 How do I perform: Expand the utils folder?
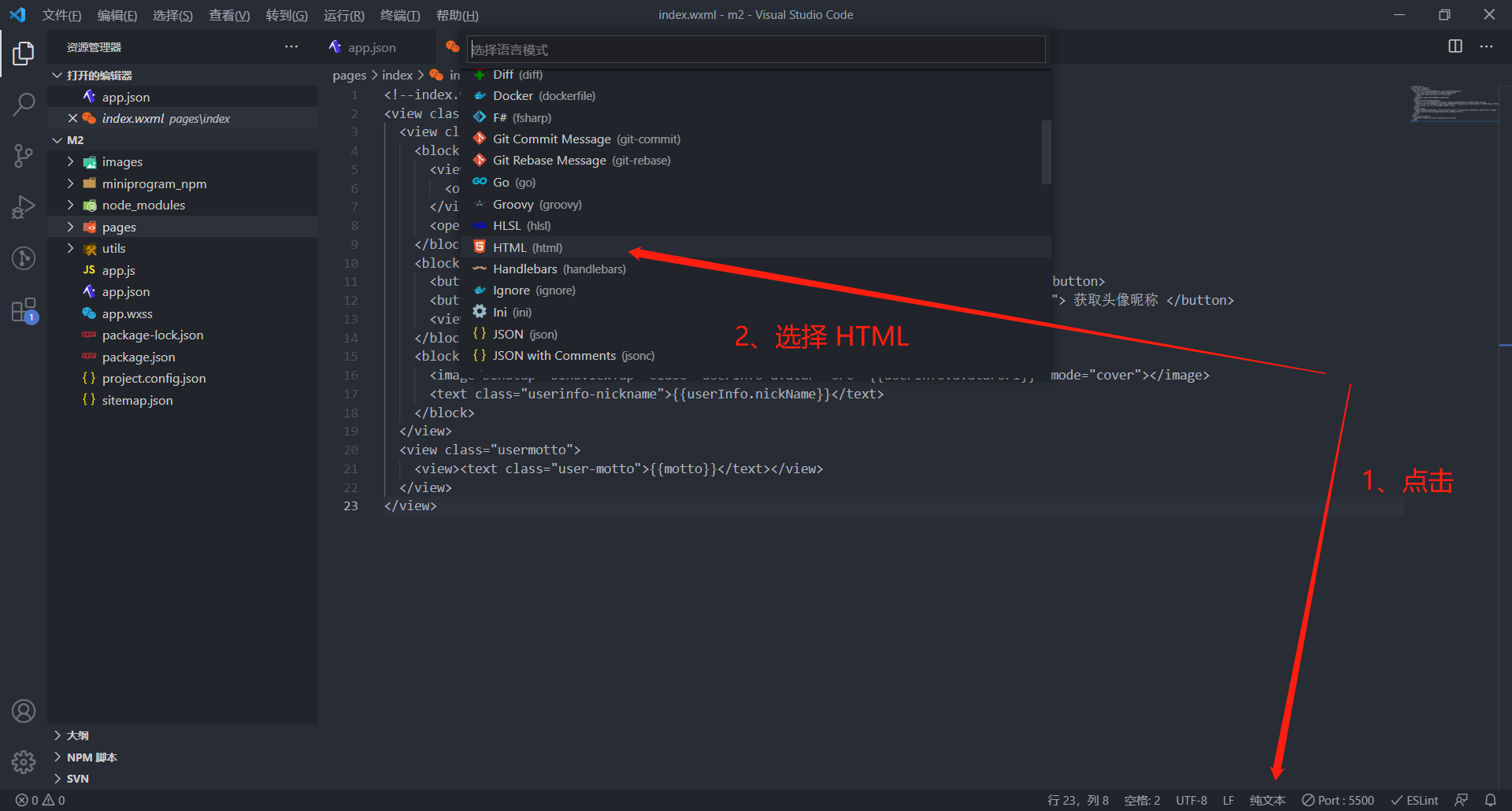[x=183, y=248]
